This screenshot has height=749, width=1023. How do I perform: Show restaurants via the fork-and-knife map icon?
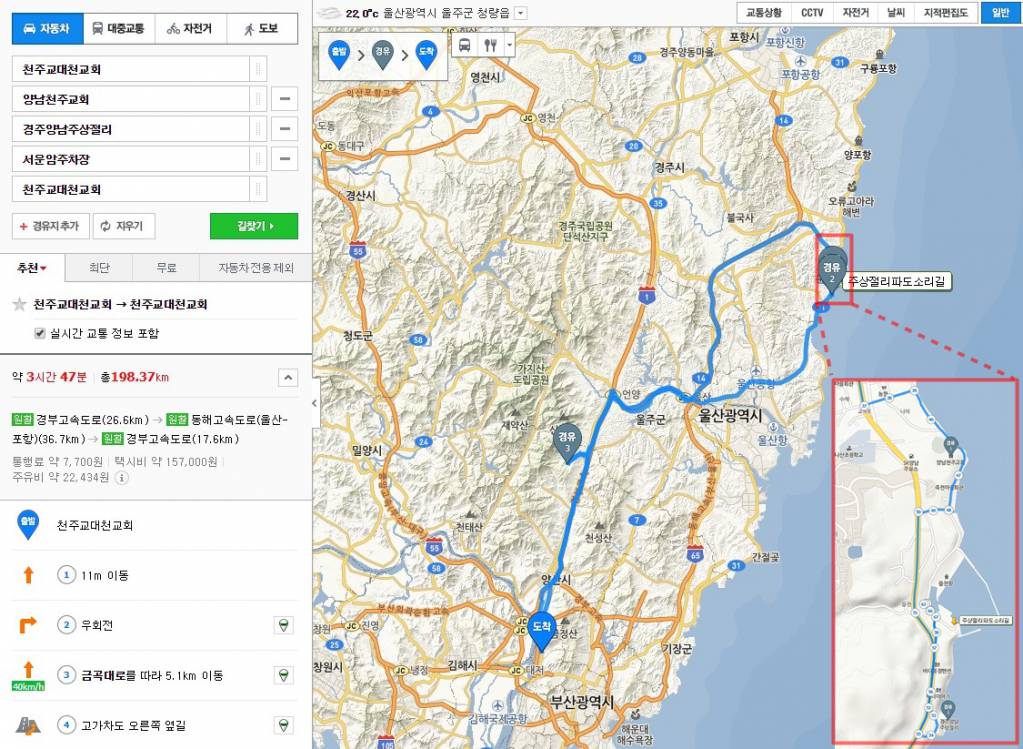pyautogui.click(x=490, y=44)
